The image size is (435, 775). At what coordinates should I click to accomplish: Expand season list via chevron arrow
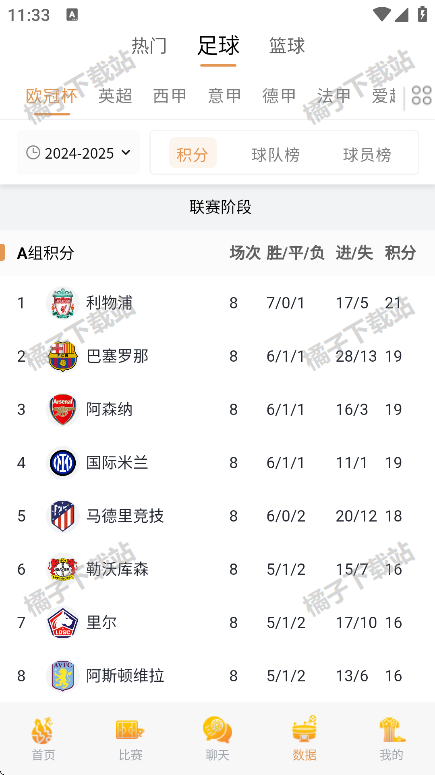pos(126,152)
